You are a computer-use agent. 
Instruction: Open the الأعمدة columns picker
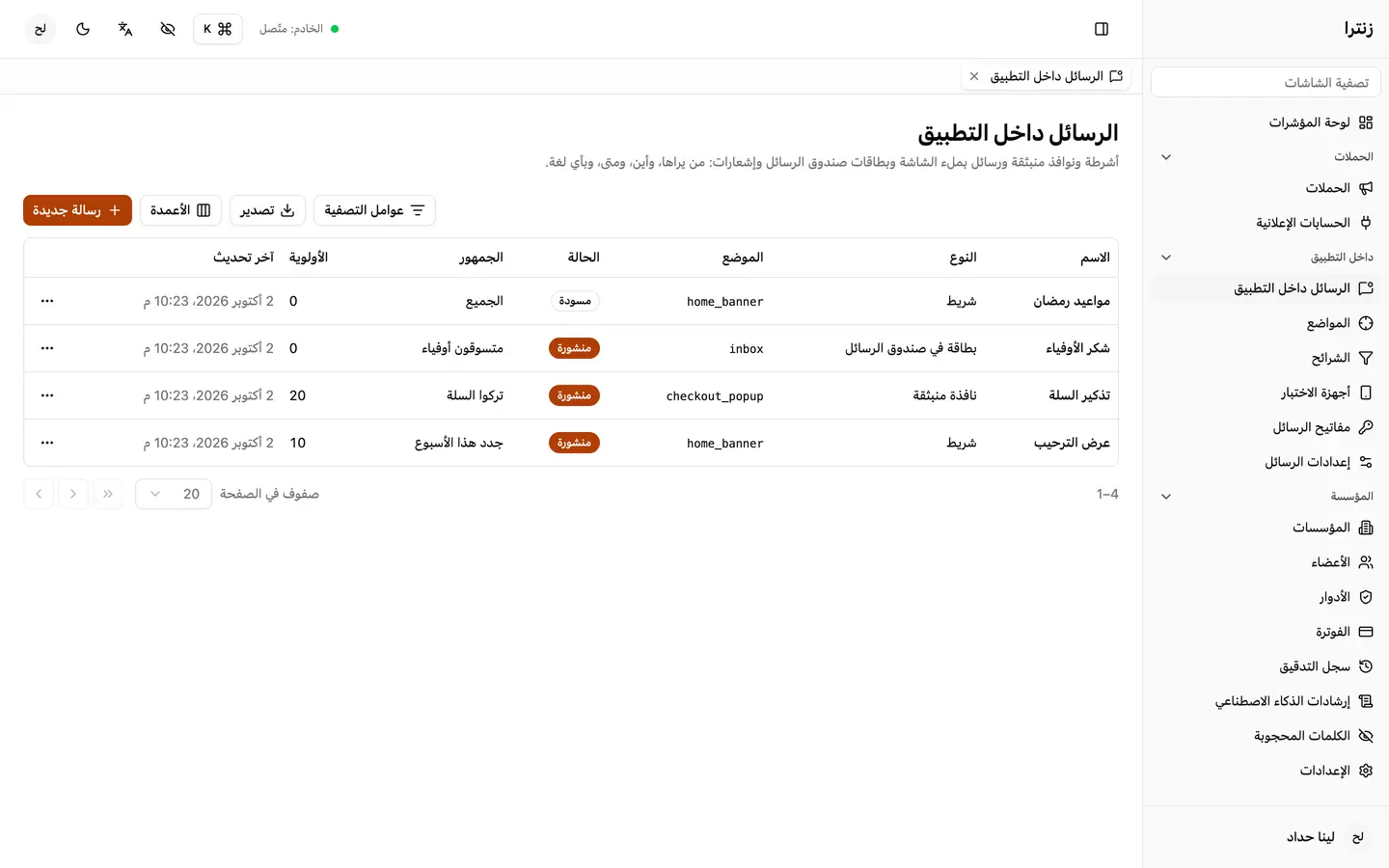(x=180, y=210)
